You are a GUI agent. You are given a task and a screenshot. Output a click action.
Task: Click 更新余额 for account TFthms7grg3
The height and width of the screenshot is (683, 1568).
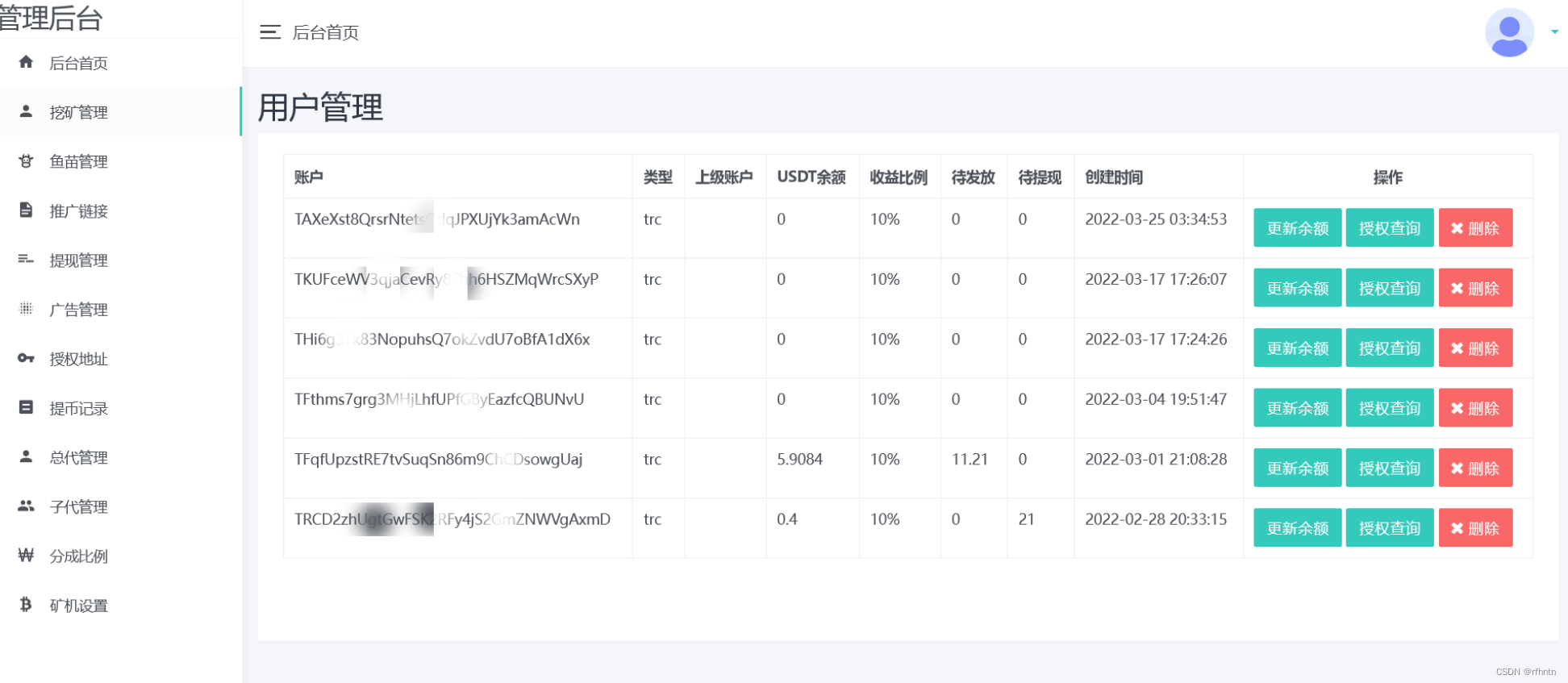point(1297,408)
